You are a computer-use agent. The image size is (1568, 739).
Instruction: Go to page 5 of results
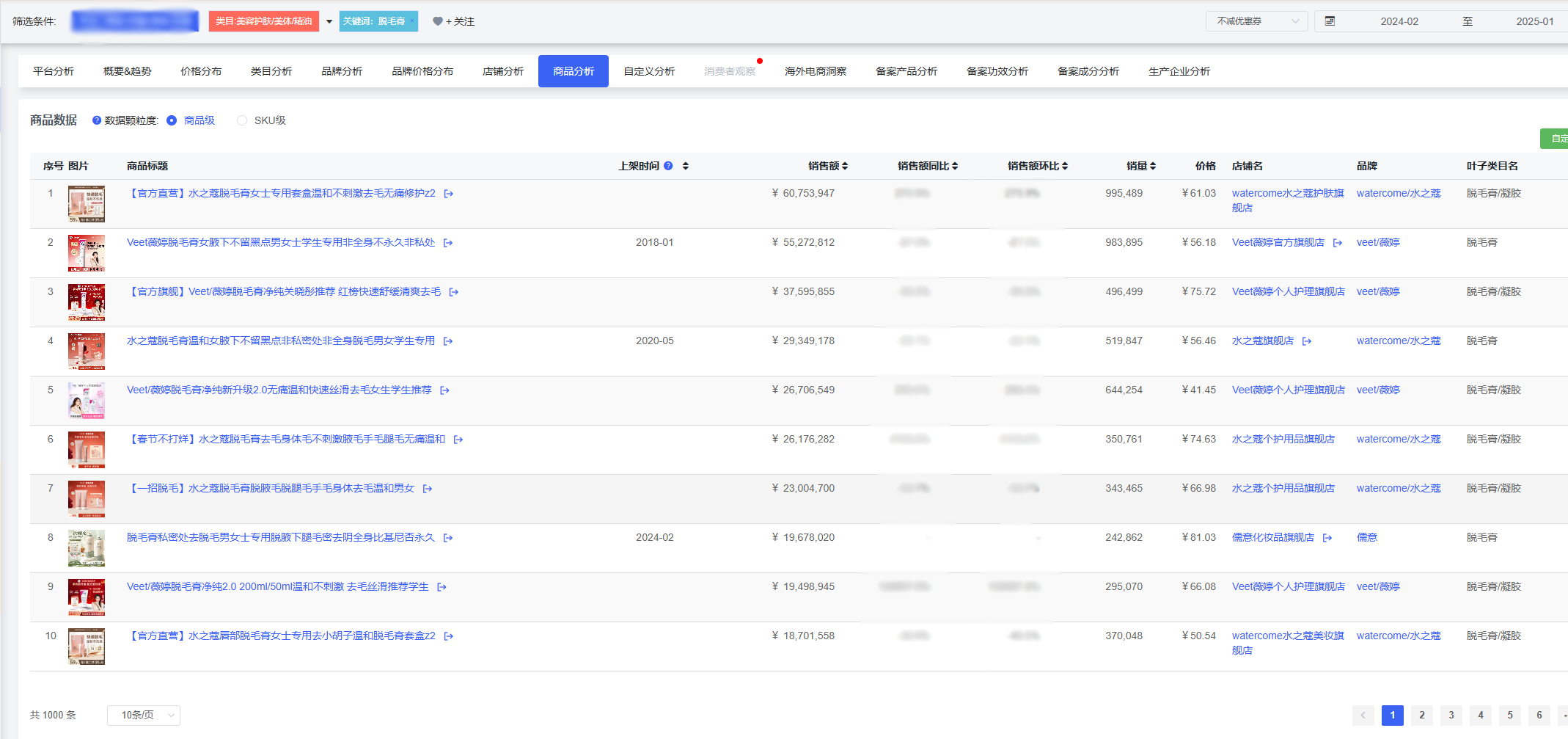click(1510, 715)
